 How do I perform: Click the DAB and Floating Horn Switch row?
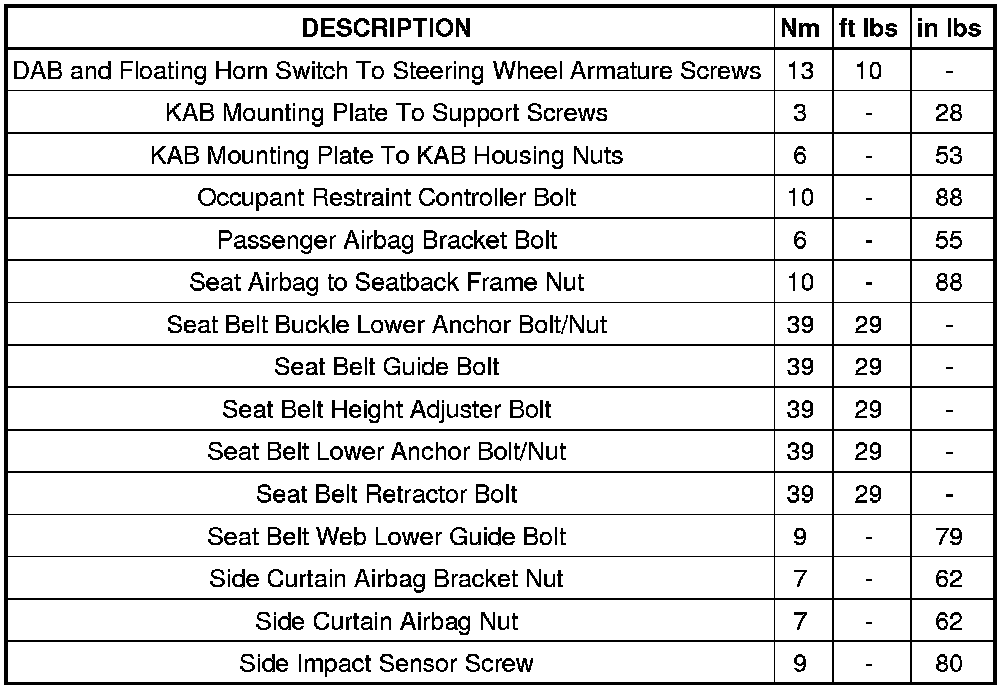pyautogui.click(x=386, y=71)
